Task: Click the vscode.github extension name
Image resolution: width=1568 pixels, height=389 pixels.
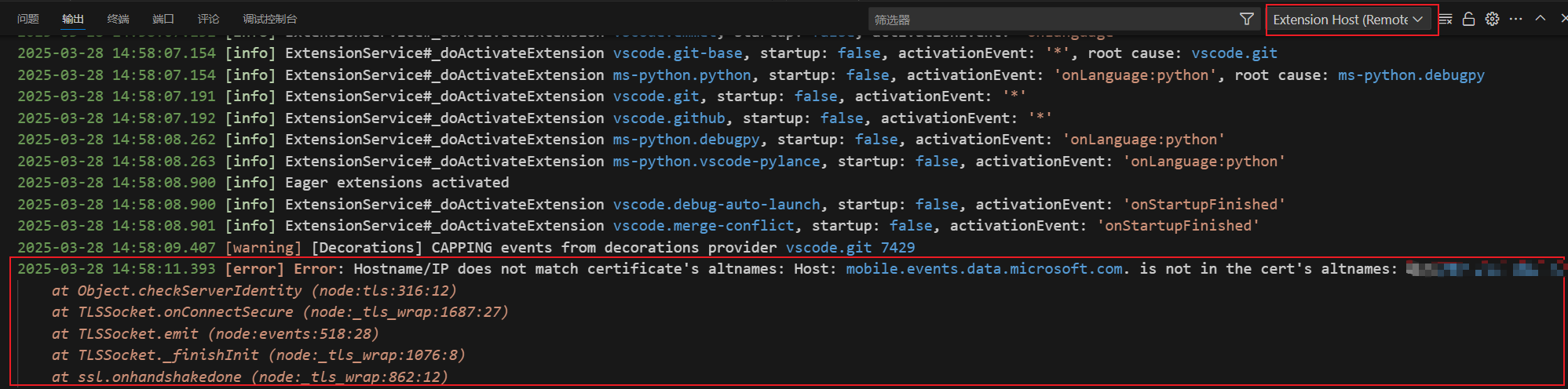Action: 669,118
